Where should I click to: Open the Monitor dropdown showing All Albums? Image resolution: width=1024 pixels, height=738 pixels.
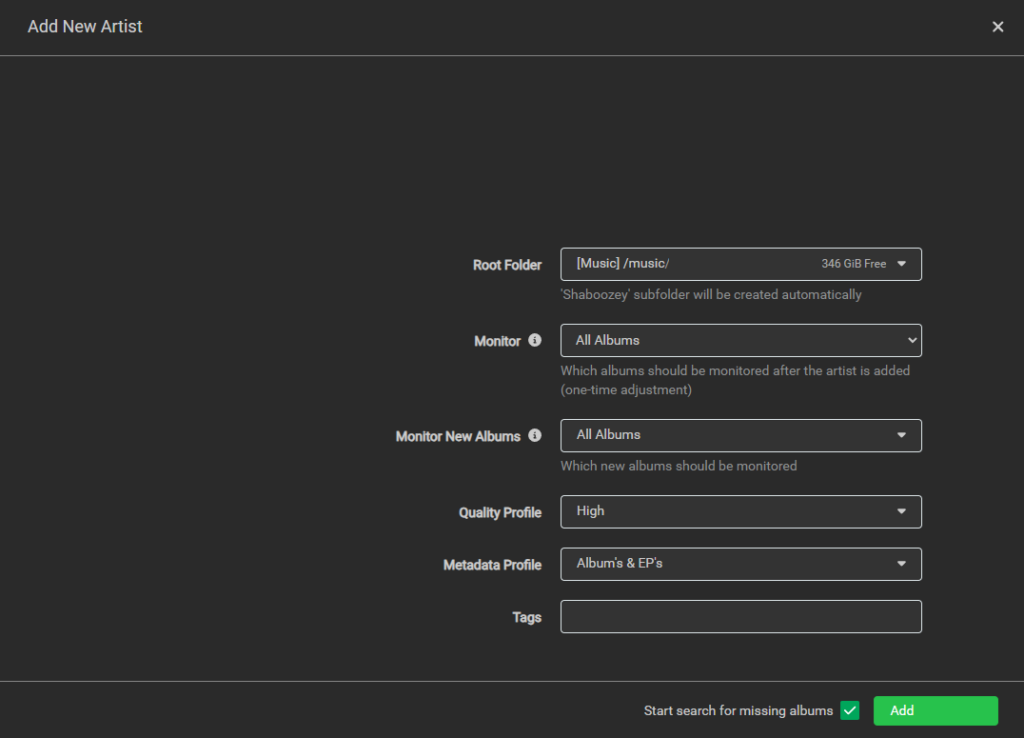(740, 340)
